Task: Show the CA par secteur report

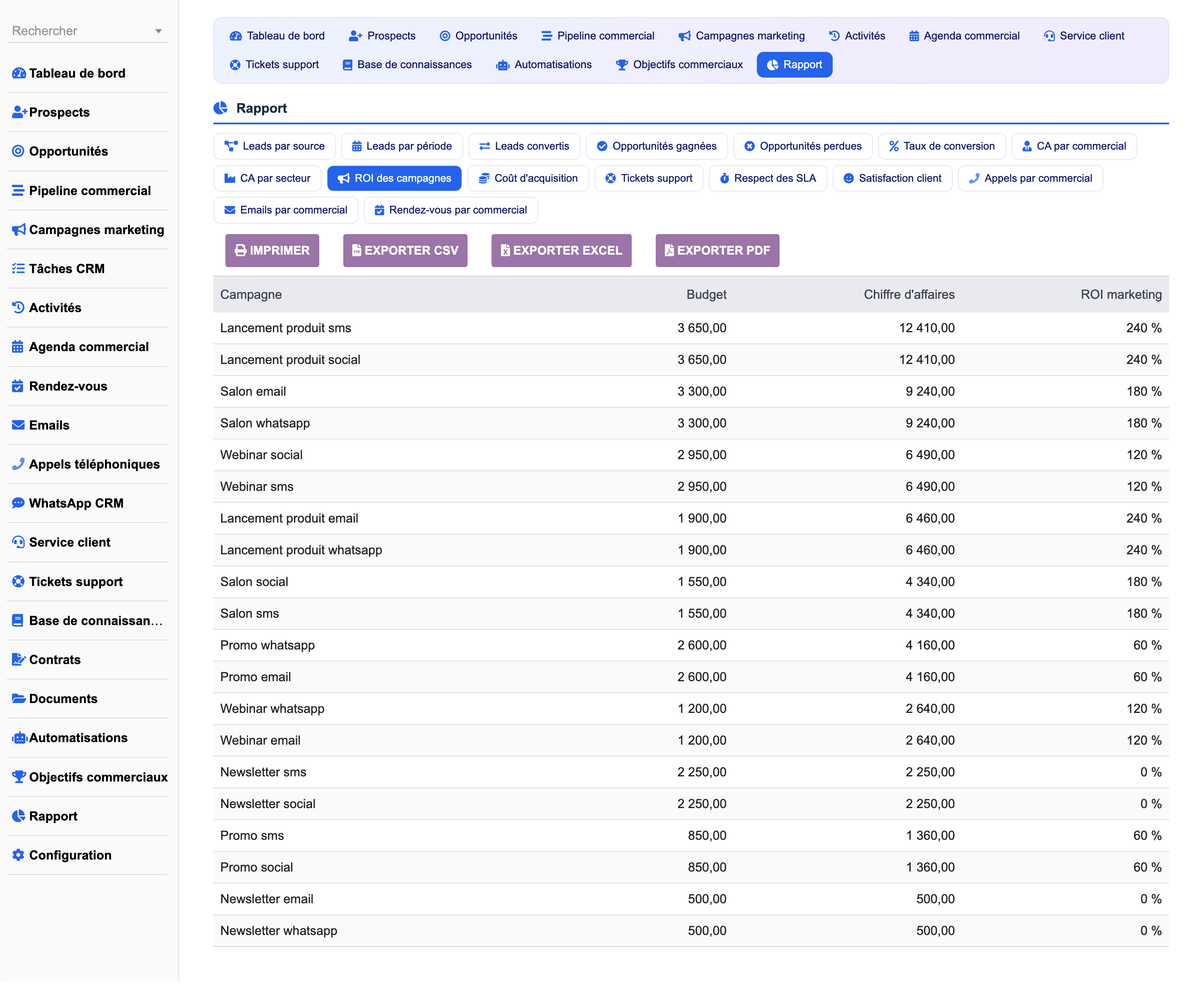Action: [267, 179]
